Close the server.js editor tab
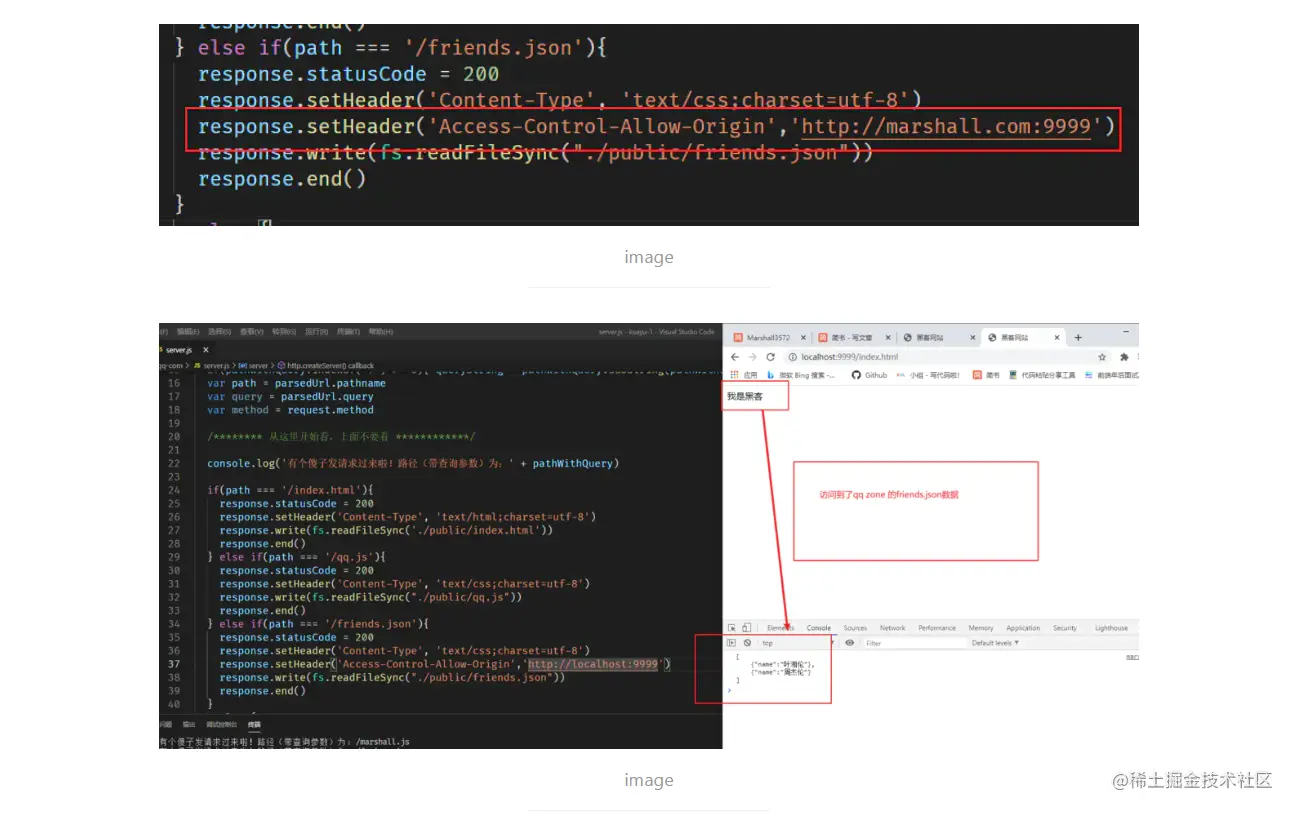Viewport: 1295px width, 813px height. (206, 350)
